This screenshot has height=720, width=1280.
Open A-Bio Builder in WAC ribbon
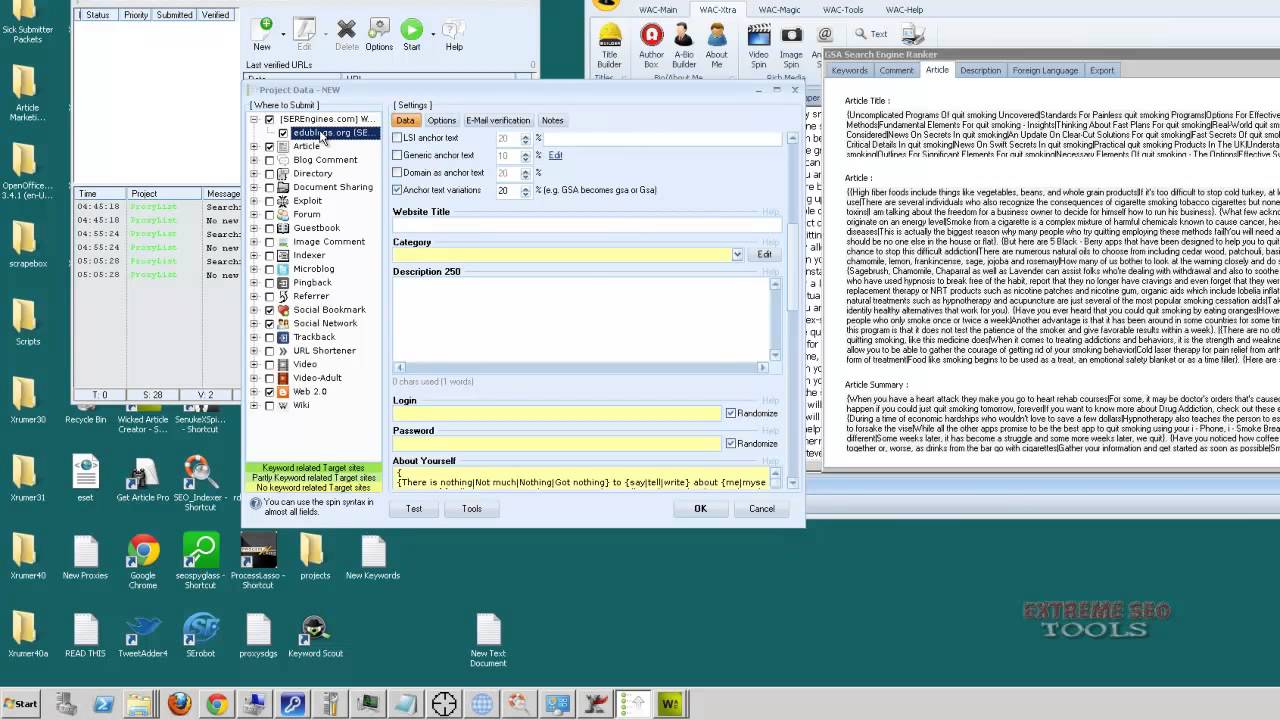(684, 46)
